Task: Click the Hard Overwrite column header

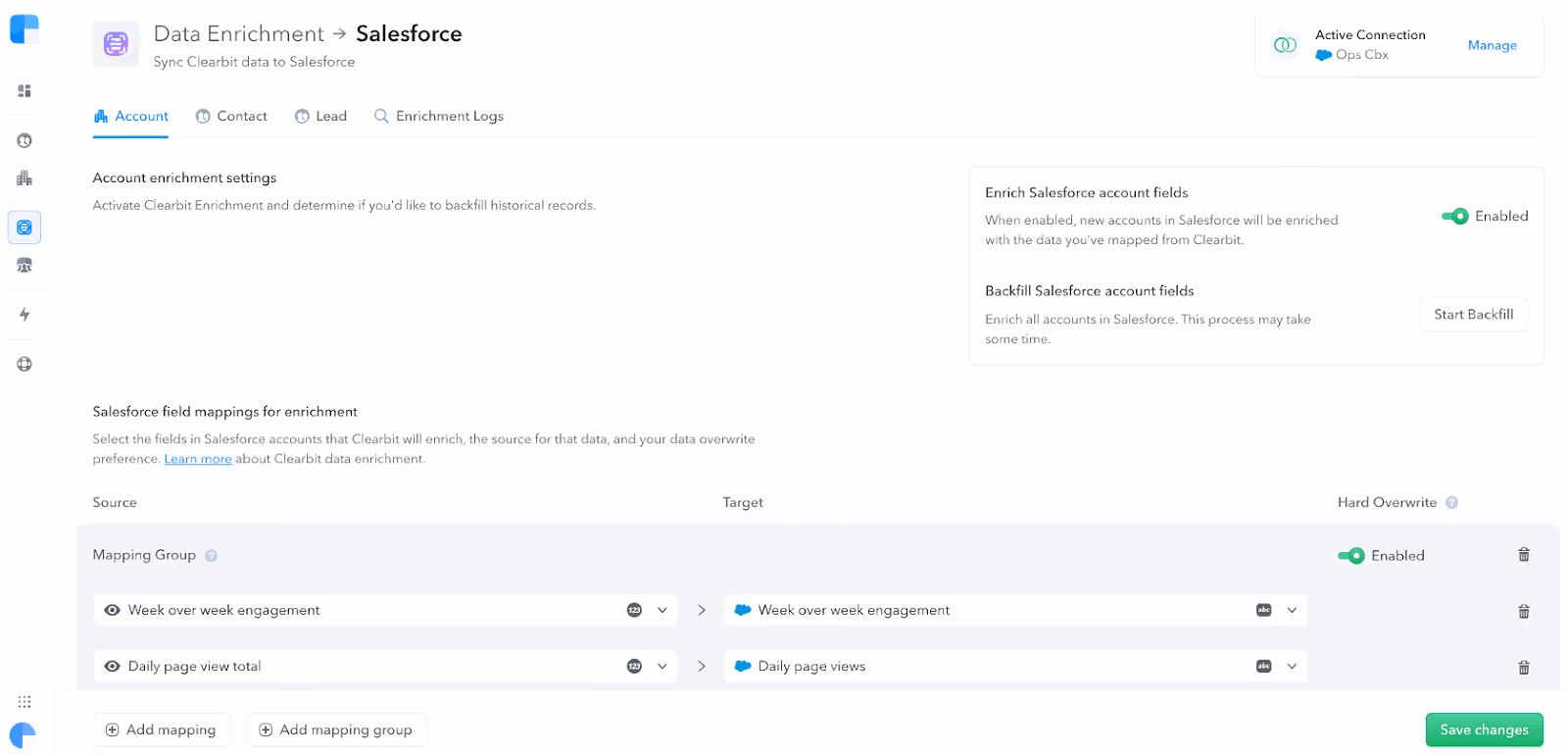Action: pyautogui.click(x=1387, y=503)
